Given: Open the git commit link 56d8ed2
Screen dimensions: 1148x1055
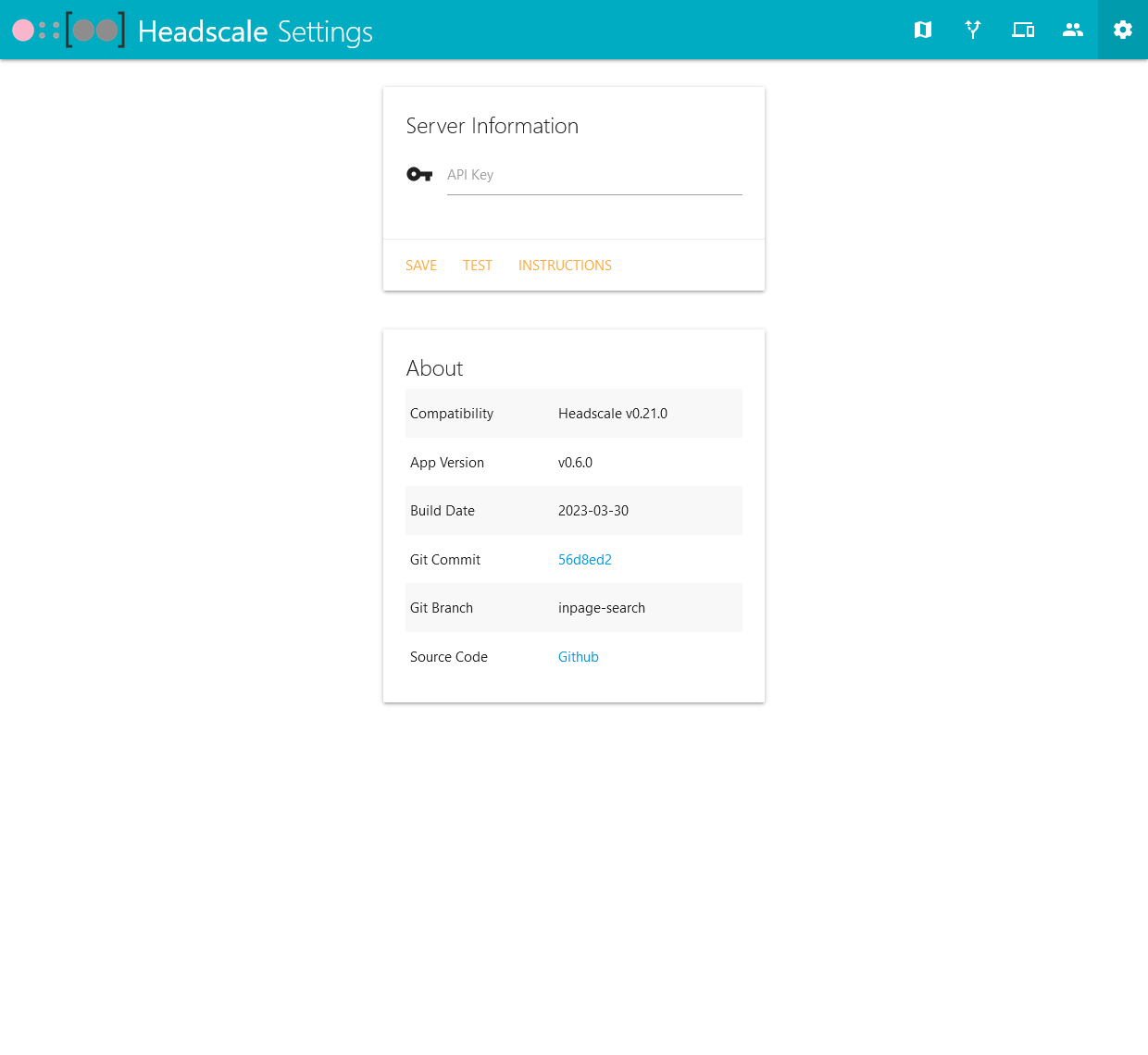Looking at the screenshot, I should point(585,560).
